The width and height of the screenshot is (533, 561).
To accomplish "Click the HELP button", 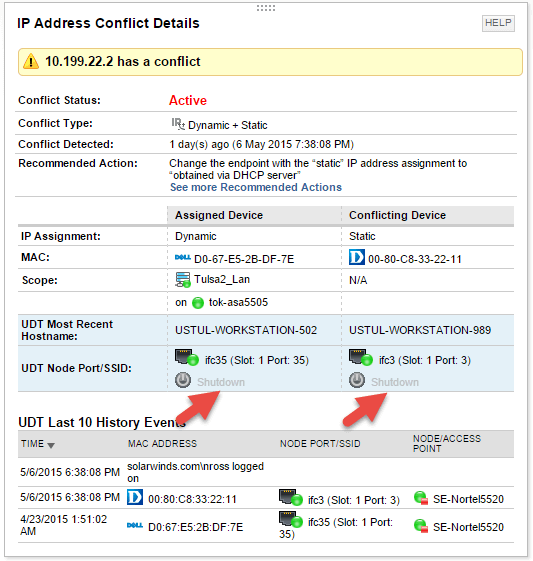I will coord(498,23).
